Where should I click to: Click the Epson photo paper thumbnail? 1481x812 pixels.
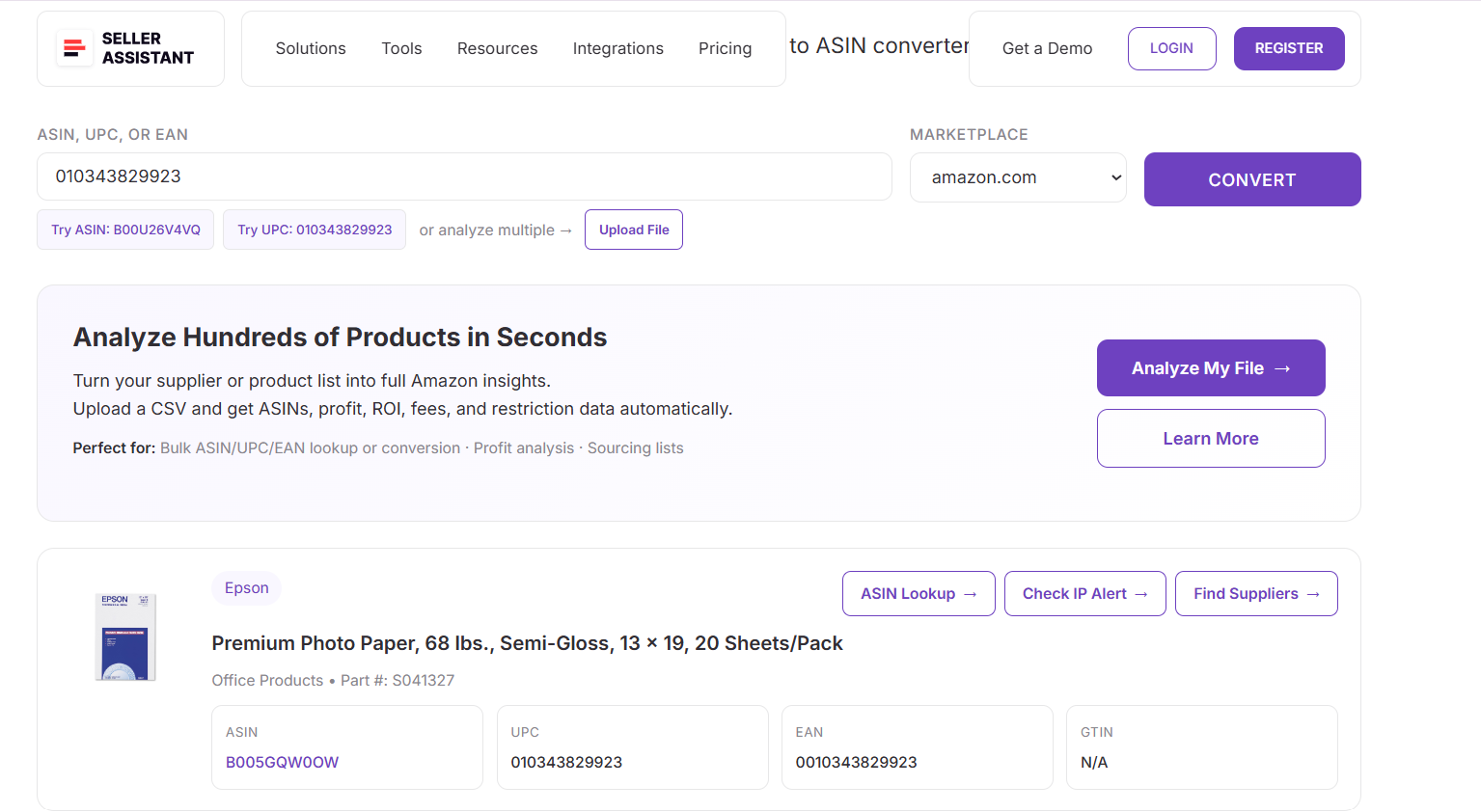125,636
